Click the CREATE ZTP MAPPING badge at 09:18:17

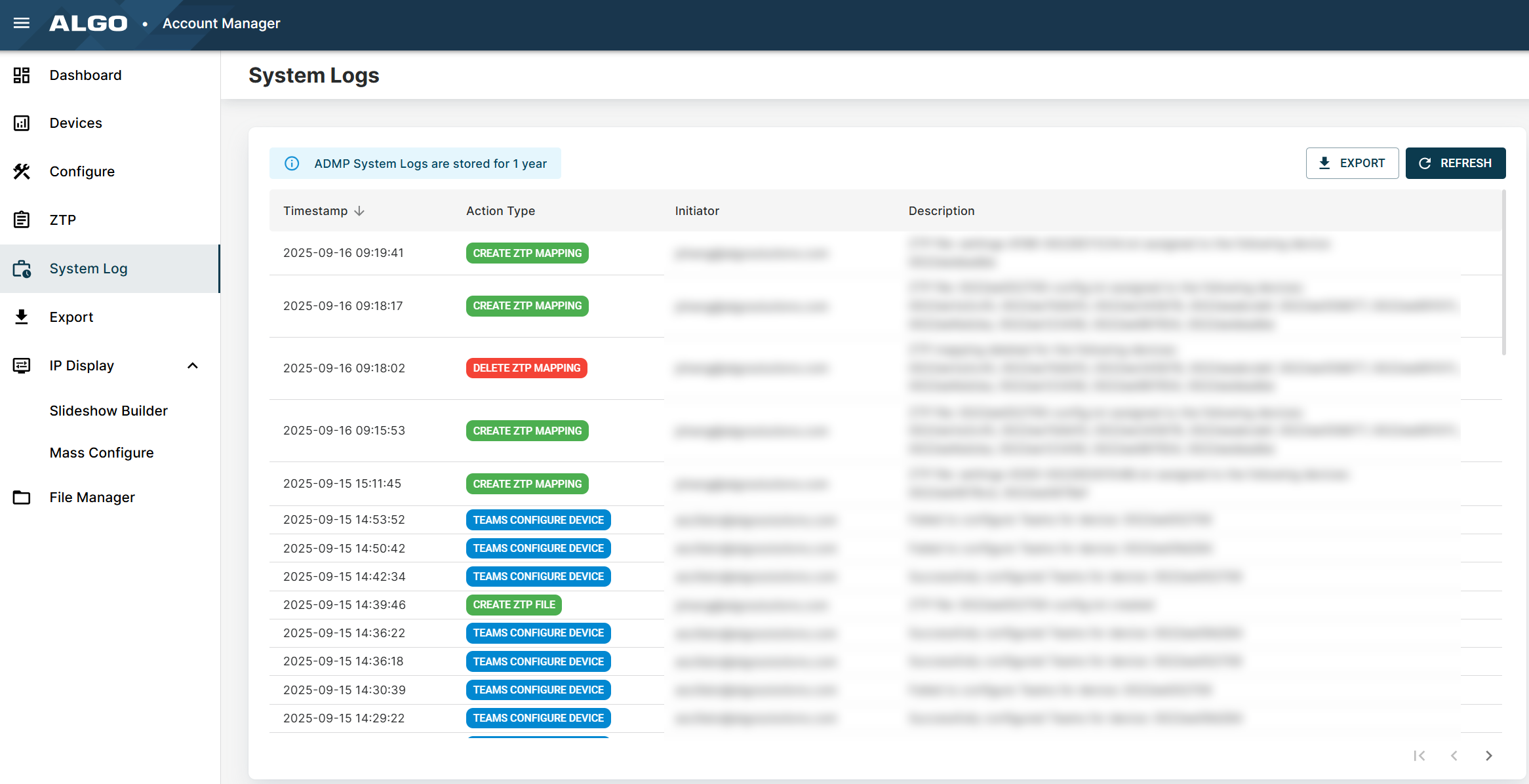[527, 306]
